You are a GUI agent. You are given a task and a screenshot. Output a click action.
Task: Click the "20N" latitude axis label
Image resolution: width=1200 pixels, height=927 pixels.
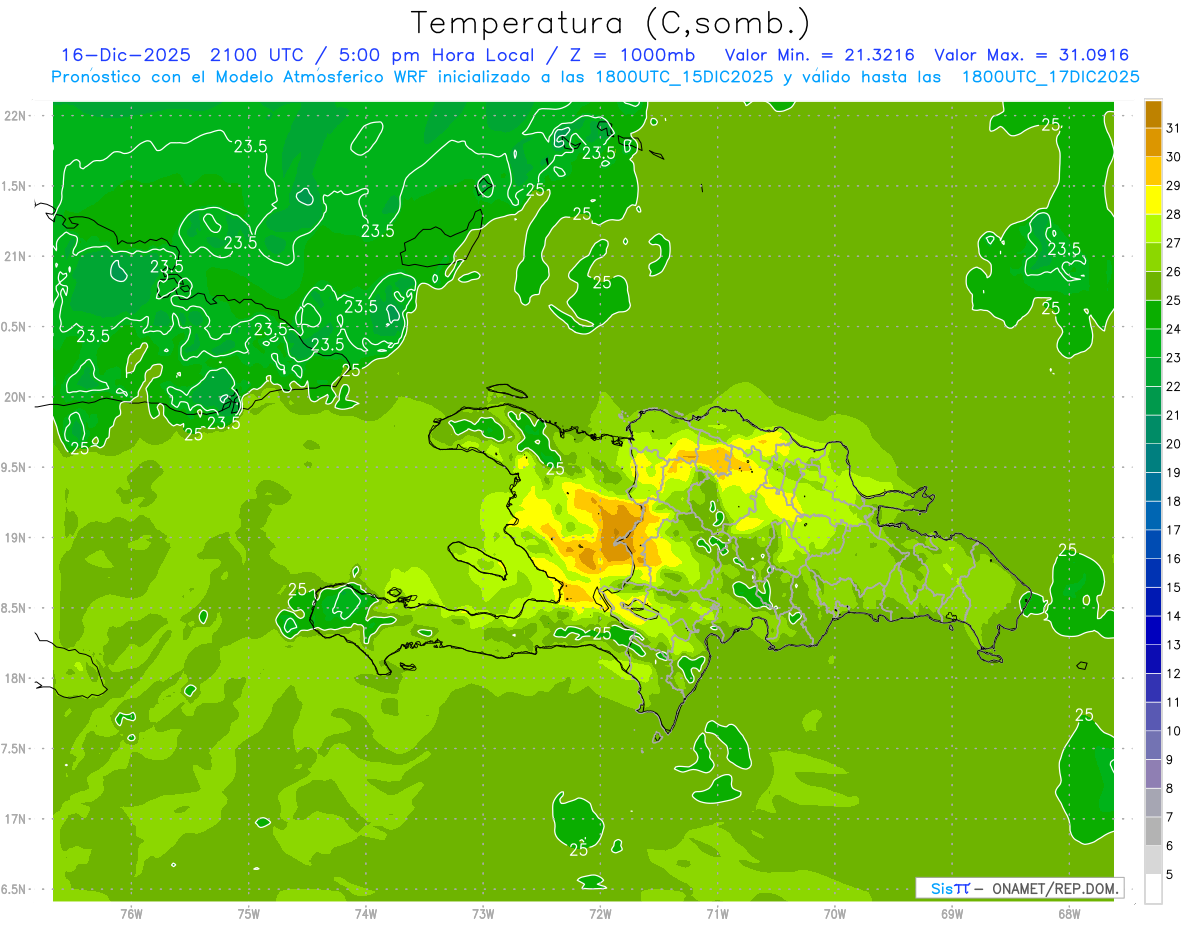(15, 397)
